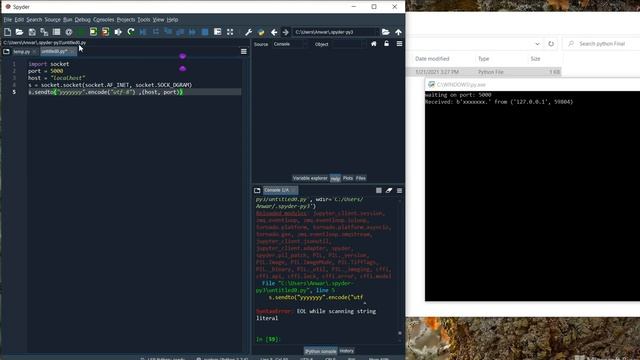Screen dimensions: 640x360
Task: Stop debugging with blue square icon
Action: (x=205, y=32)
